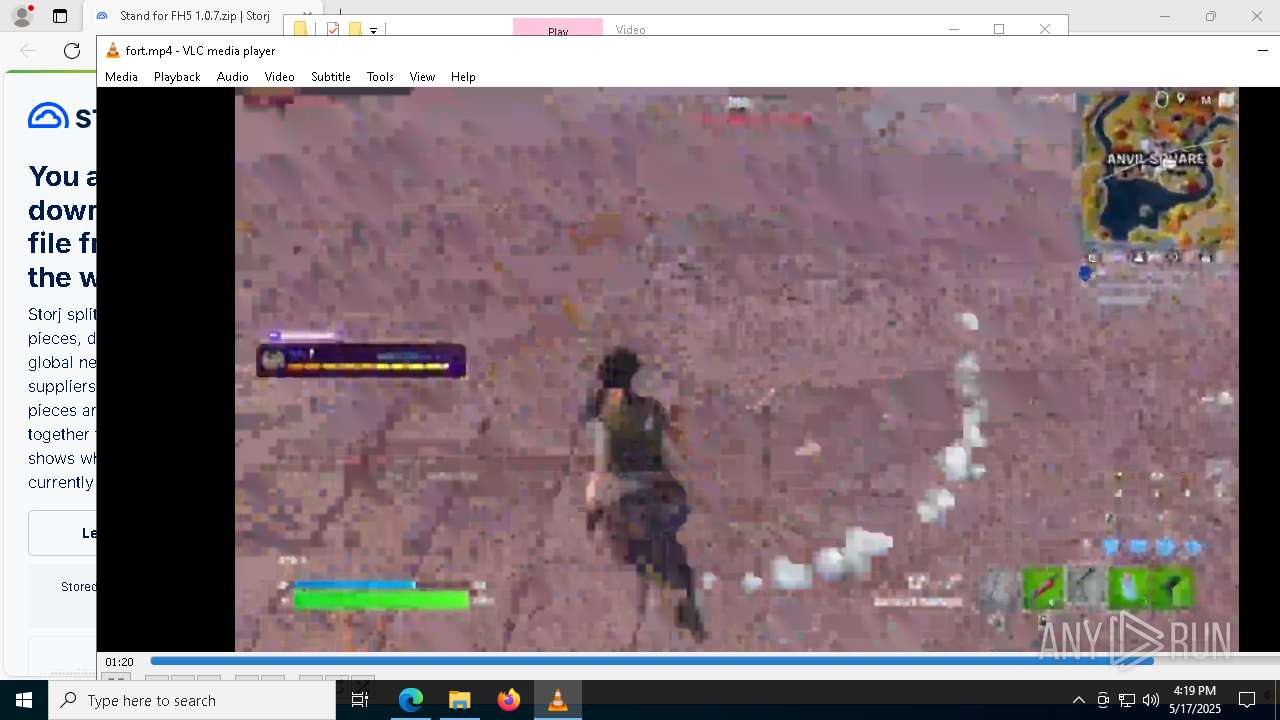Open the Subtitle menu
Screen dimensions: 1280x720
pyautogui.click(x=330, y=77)
